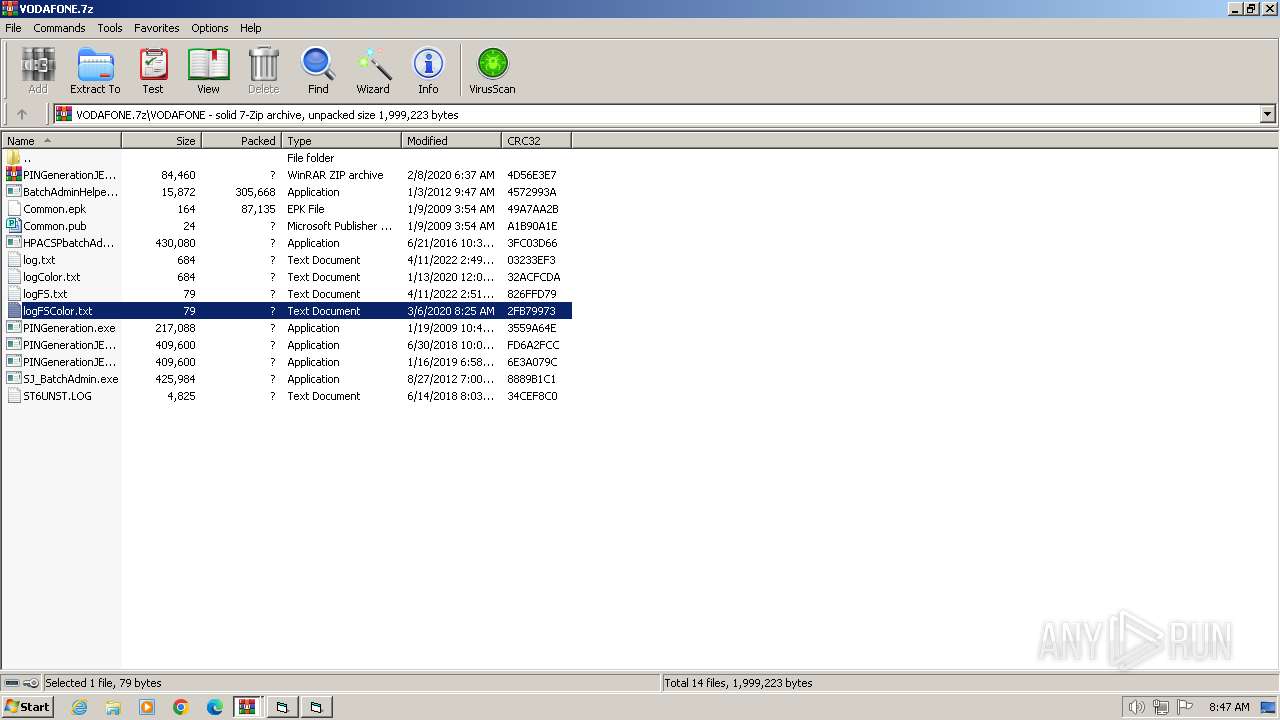The width and height of the screenshot is (1280, 720).
Task: Click the Extract To toolbar icon
Action: click(x=95, y=71)
